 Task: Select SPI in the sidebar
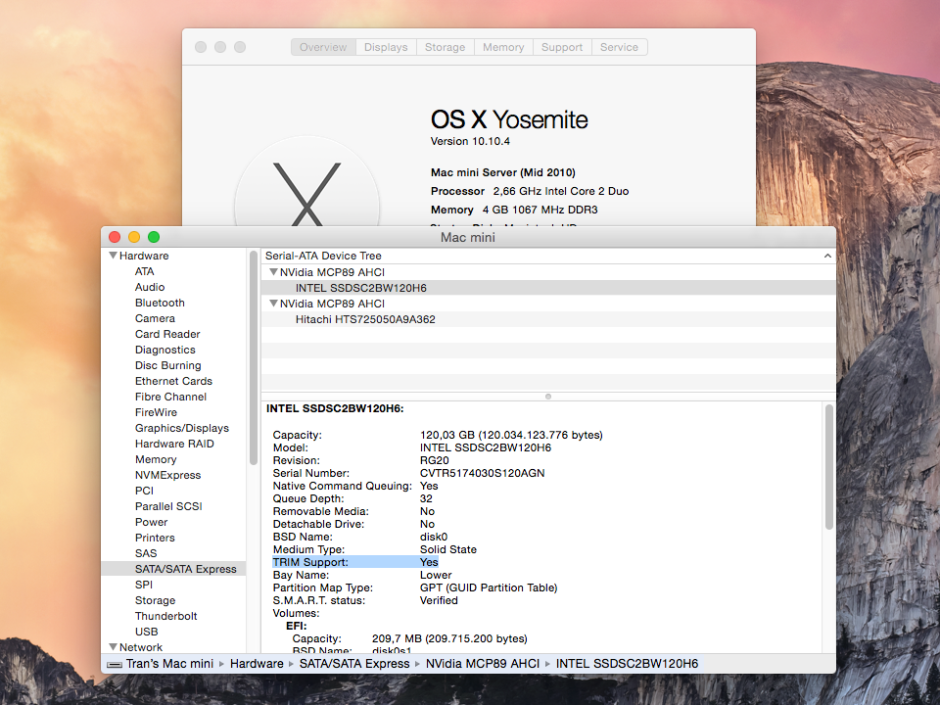(144, 585)
